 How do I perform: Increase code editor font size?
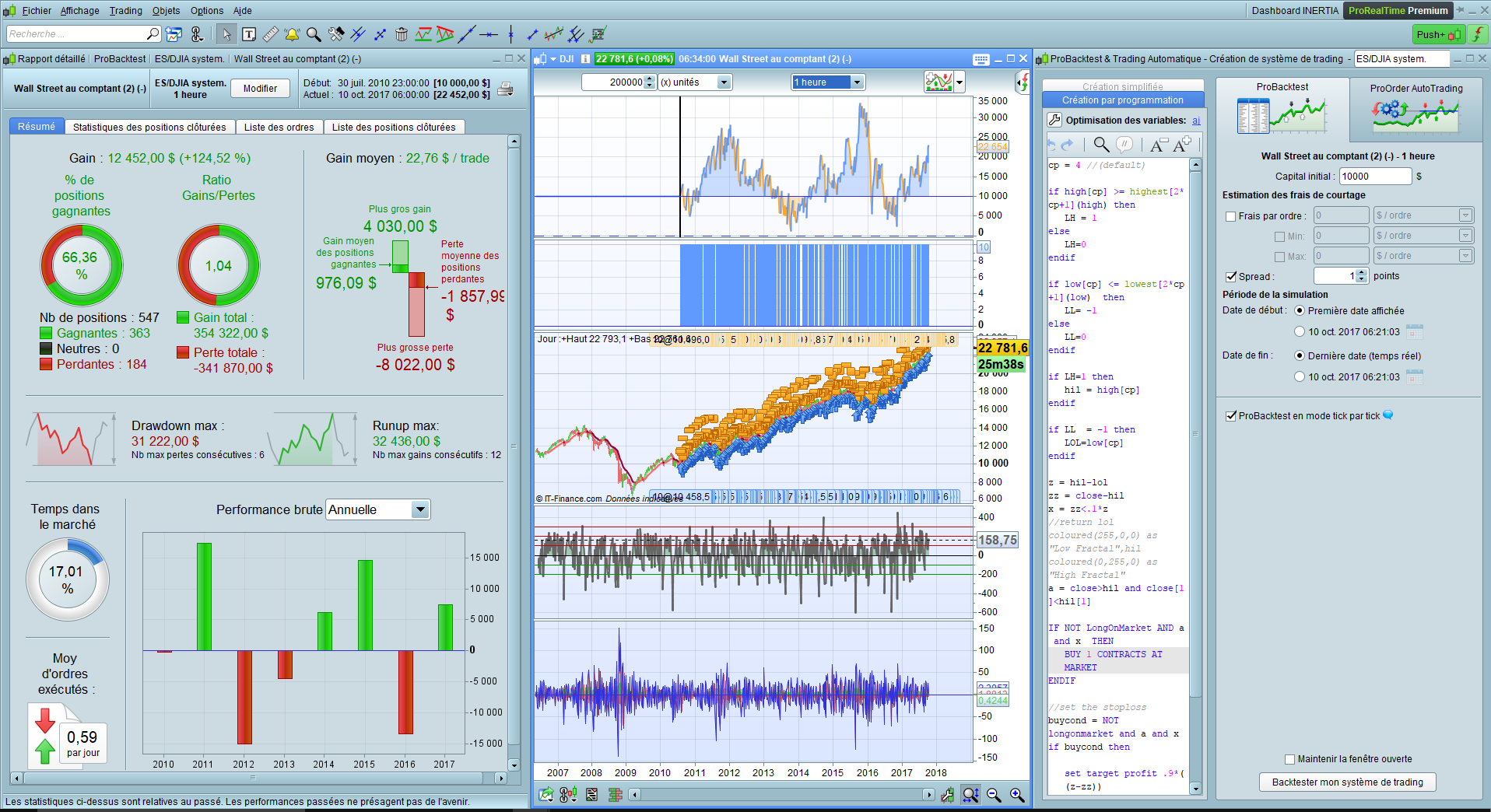click(1182, 145)
